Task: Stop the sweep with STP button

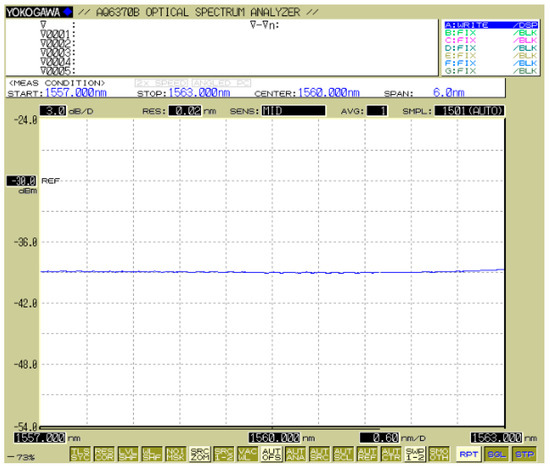Action: (524, 454)
